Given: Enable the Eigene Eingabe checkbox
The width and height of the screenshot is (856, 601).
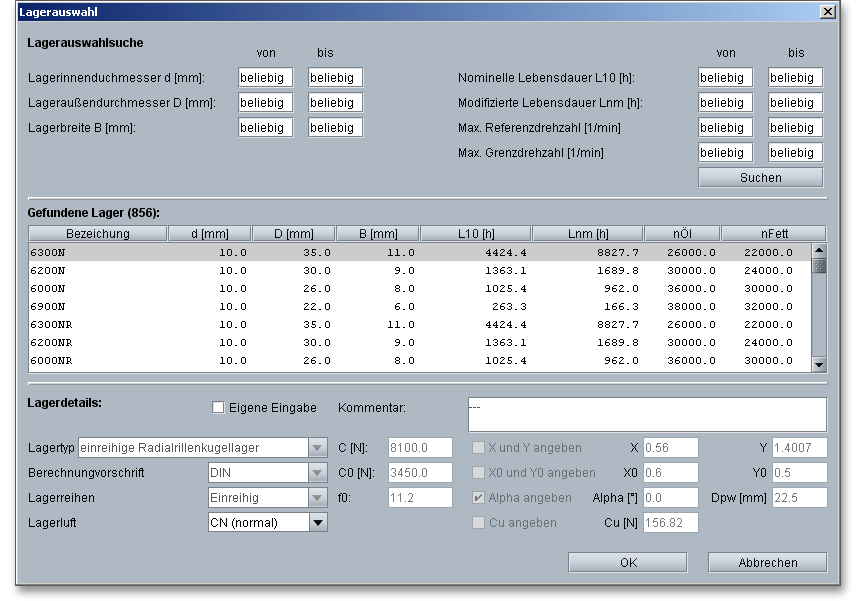Looking at the screenshot, I should coord(218,408).
